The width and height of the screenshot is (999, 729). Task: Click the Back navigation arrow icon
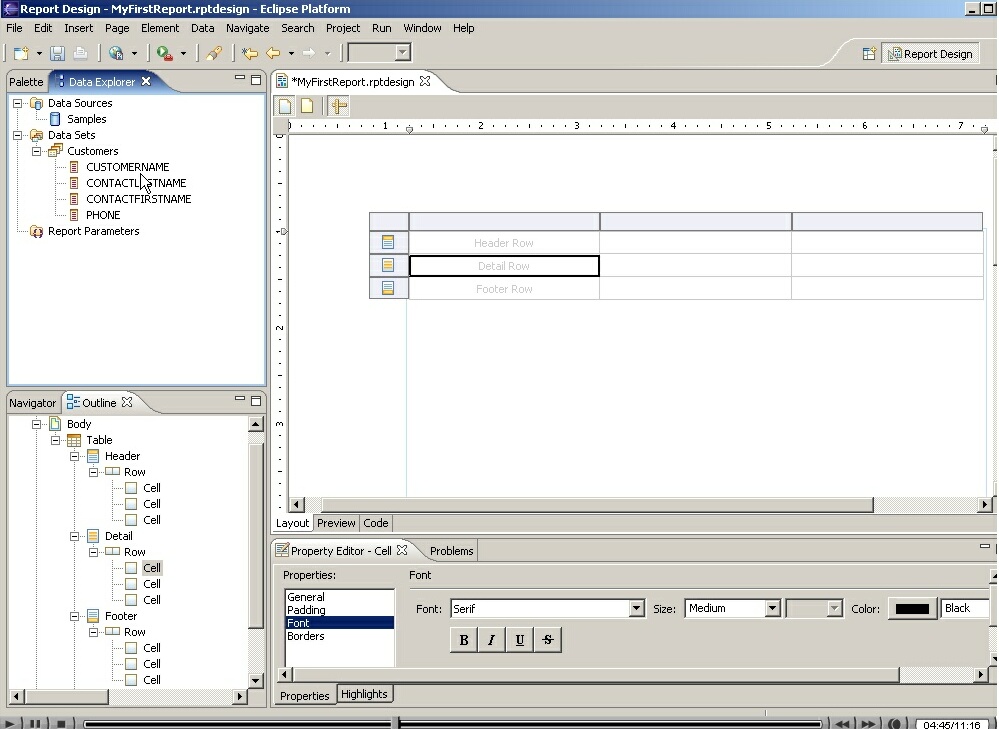coord(273,54)
